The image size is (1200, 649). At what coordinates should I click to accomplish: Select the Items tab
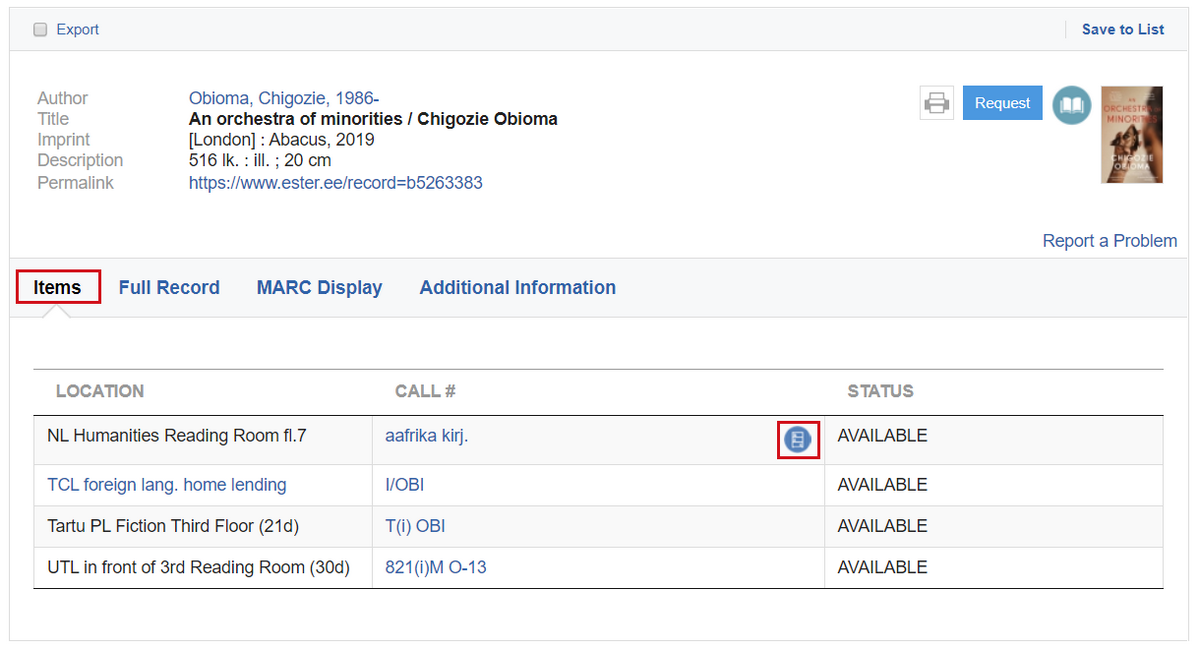point(57,287)
